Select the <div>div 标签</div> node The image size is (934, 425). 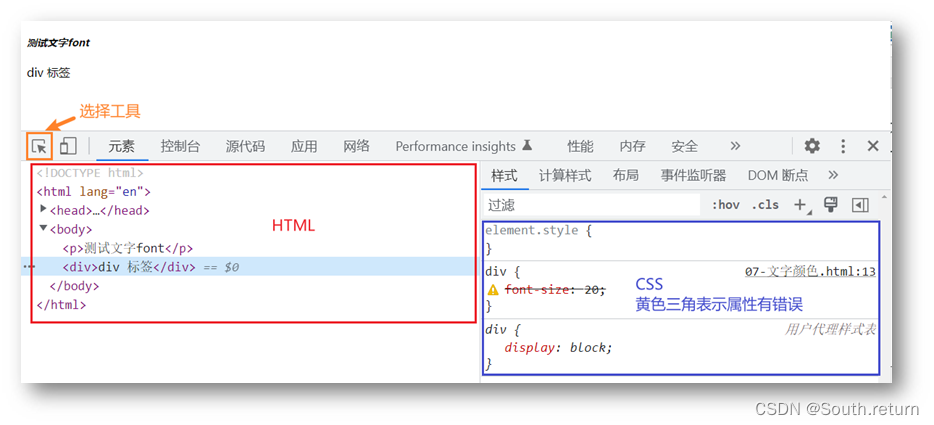[129, 267]
